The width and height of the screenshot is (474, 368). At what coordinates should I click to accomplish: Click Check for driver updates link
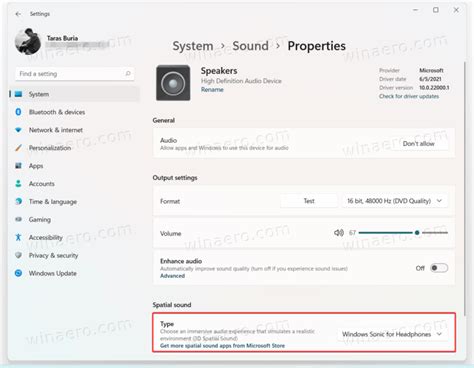coord(409,96)
